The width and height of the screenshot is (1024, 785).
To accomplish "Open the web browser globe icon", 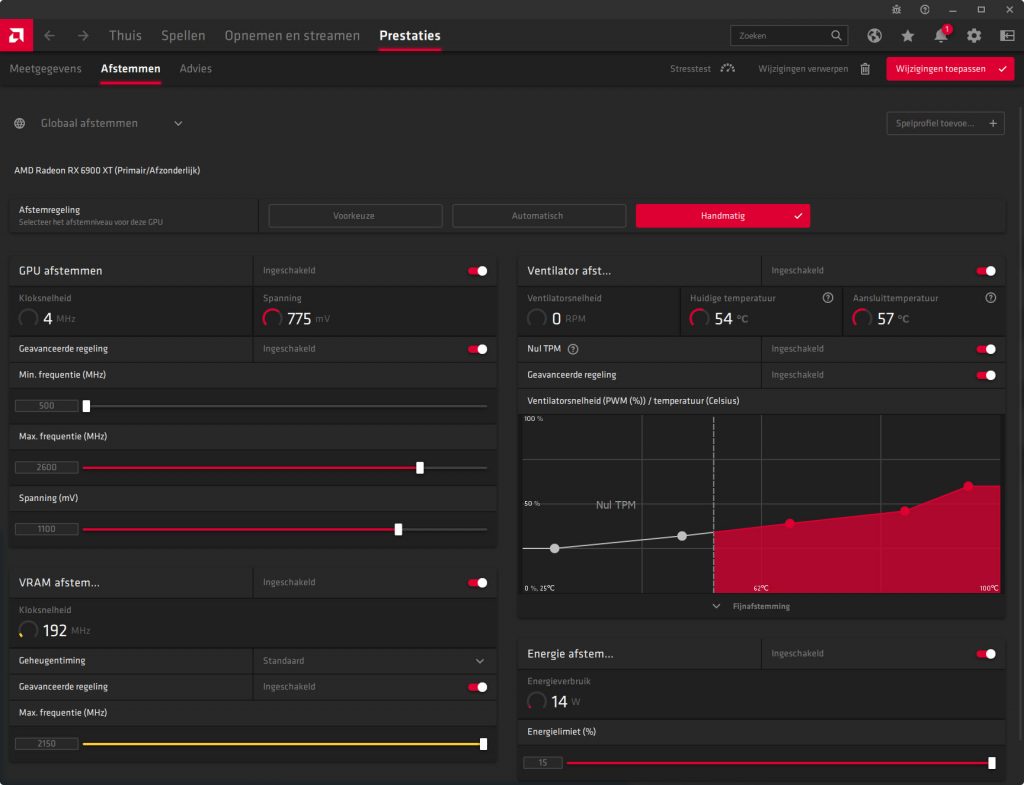I will 874,36.
